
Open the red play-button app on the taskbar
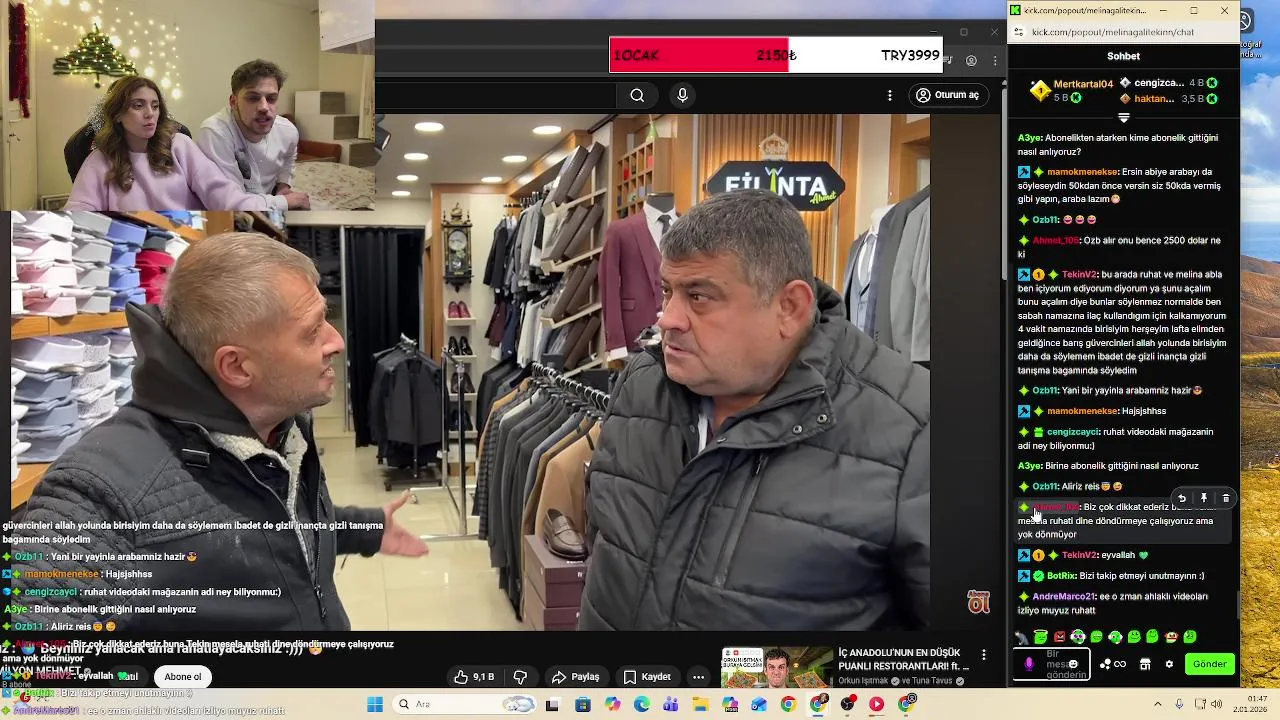point(877,704)
